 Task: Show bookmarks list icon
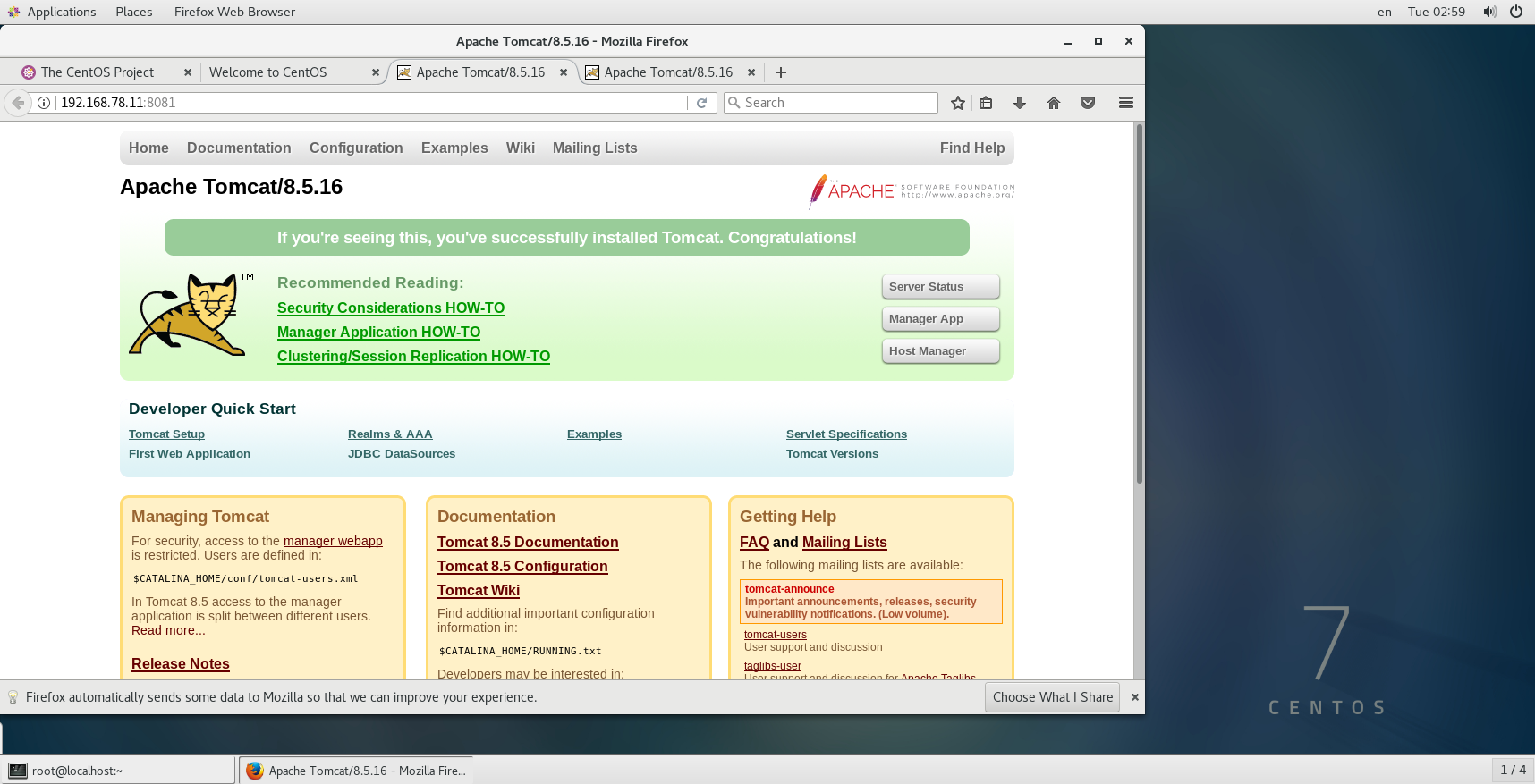click(x=986, y=103)
